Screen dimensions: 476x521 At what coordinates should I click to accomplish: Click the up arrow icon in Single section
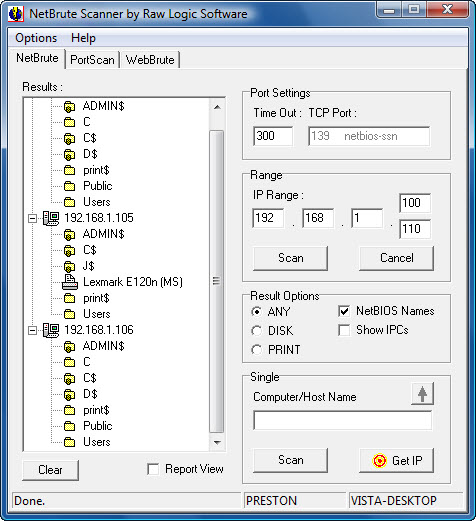pos(422,394)
